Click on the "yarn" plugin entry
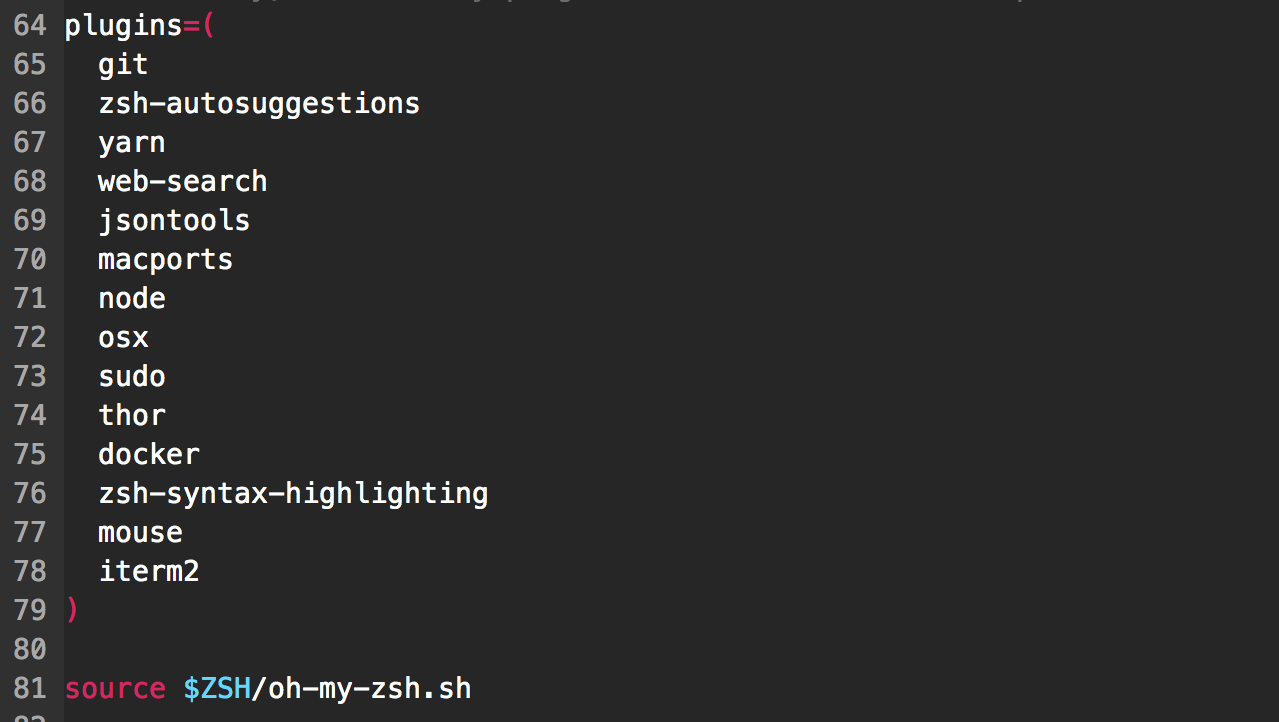 click(x=131, y=143)
